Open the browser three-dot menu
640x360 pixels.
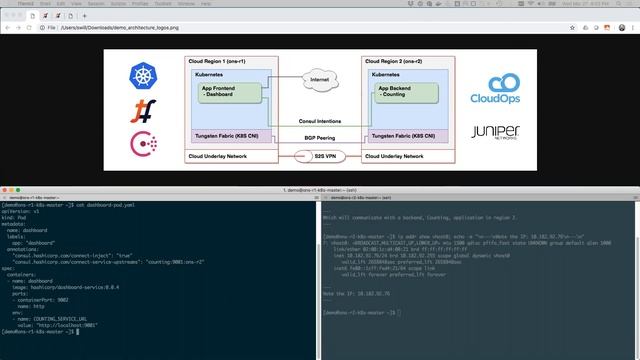coord(633,28)
